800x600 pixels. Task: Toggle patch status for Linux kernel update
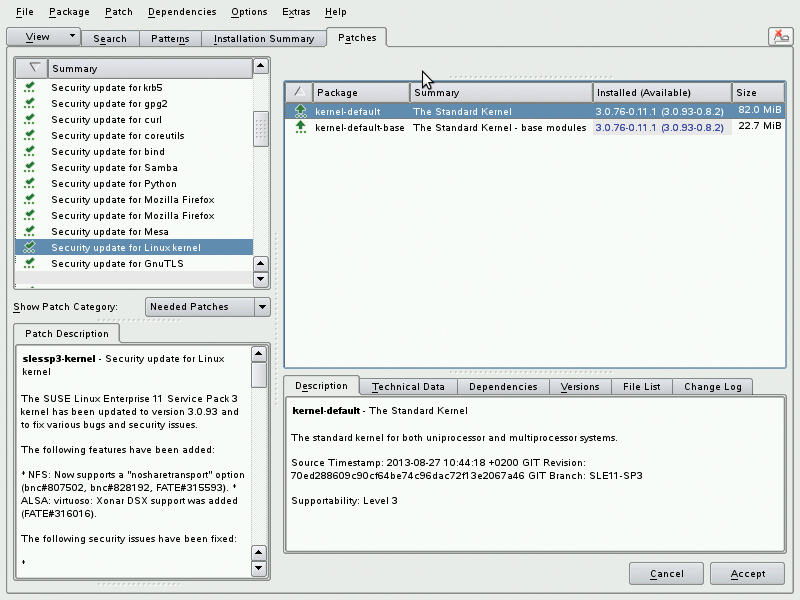[x=30, y=248]
